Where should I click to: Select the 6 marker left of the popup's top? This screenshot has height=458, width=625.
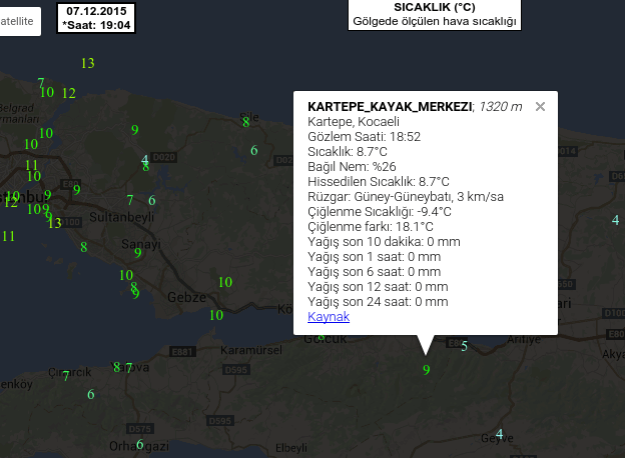coord(254,151)
